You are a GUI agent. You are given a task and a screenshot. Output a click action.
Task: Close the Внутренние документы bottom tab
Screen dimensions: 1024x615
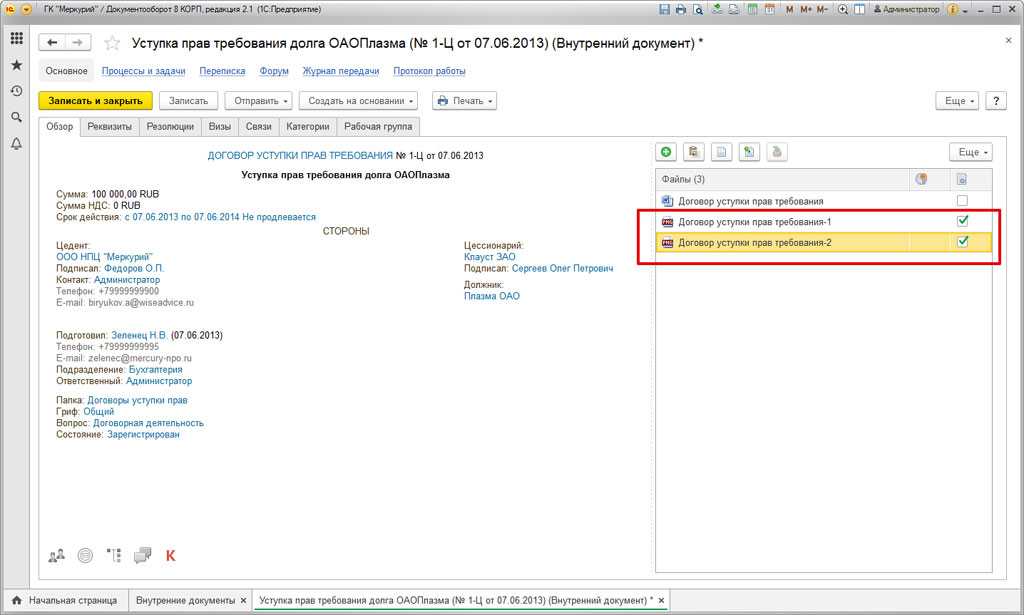click(x=243, y=601)
